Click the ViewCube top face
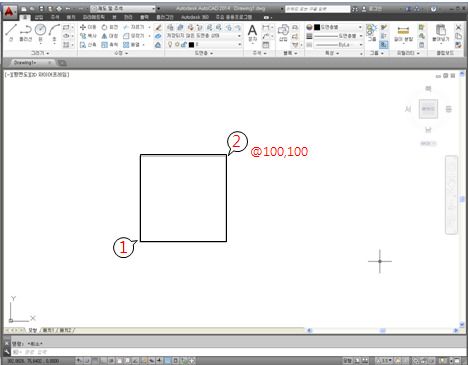The height and width of the screenshot is (365, 468). click(428, 109)
